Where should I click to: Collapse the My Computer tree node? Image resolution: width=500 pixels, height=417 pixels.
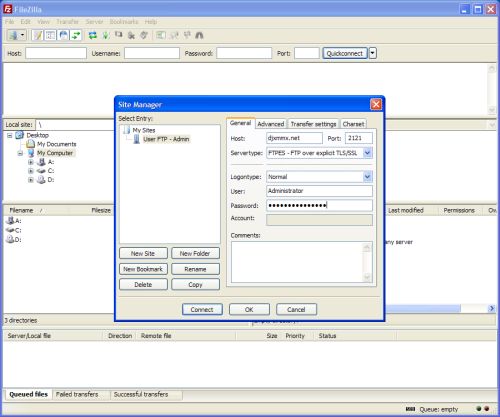20,153
